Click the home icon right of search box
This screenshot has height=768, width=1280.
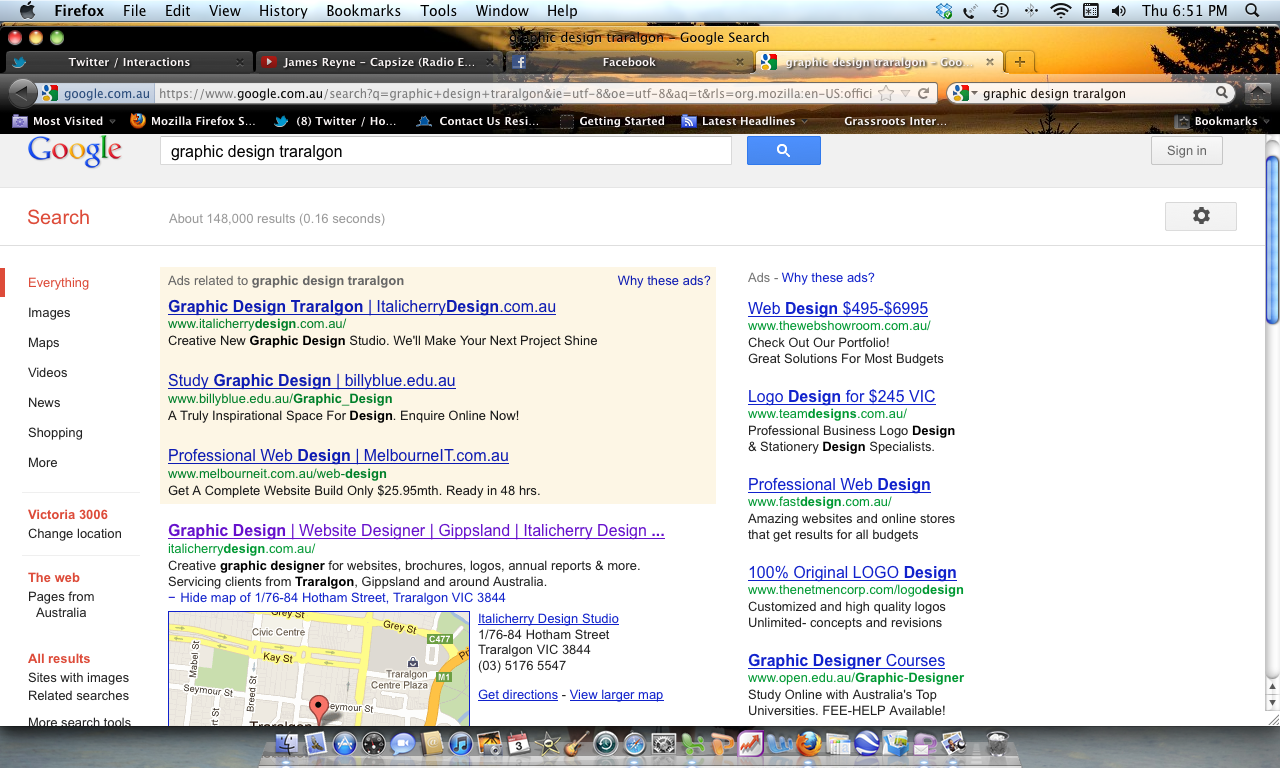pos(1258,93)
